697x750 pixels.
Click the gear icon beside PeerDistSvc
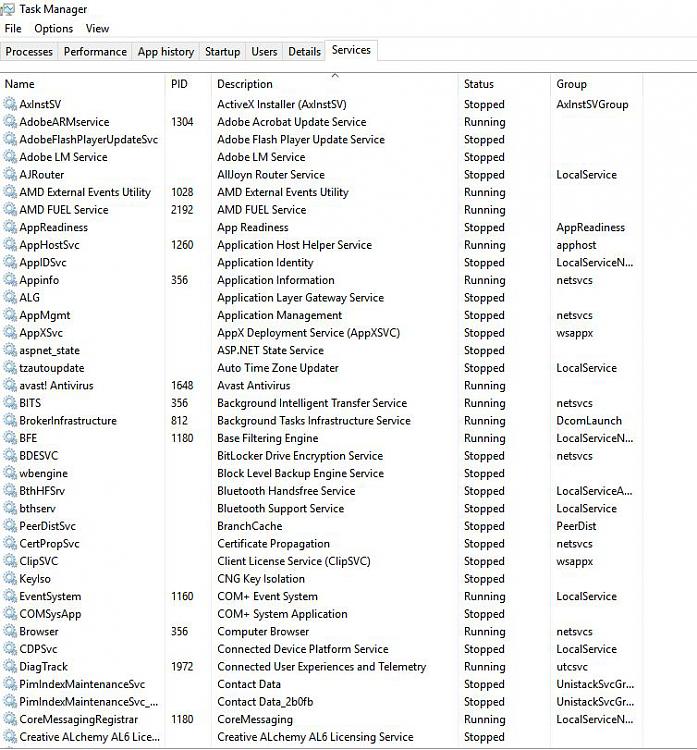10,526
